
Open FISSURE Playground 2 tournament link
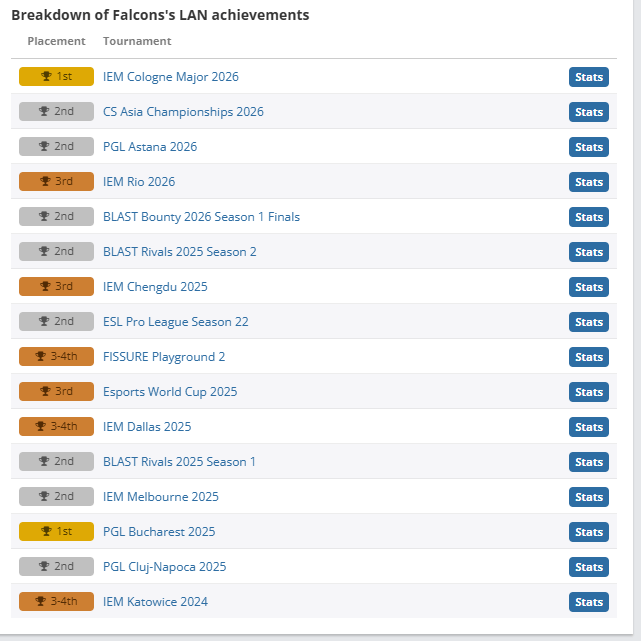click(x=164, y=357)
